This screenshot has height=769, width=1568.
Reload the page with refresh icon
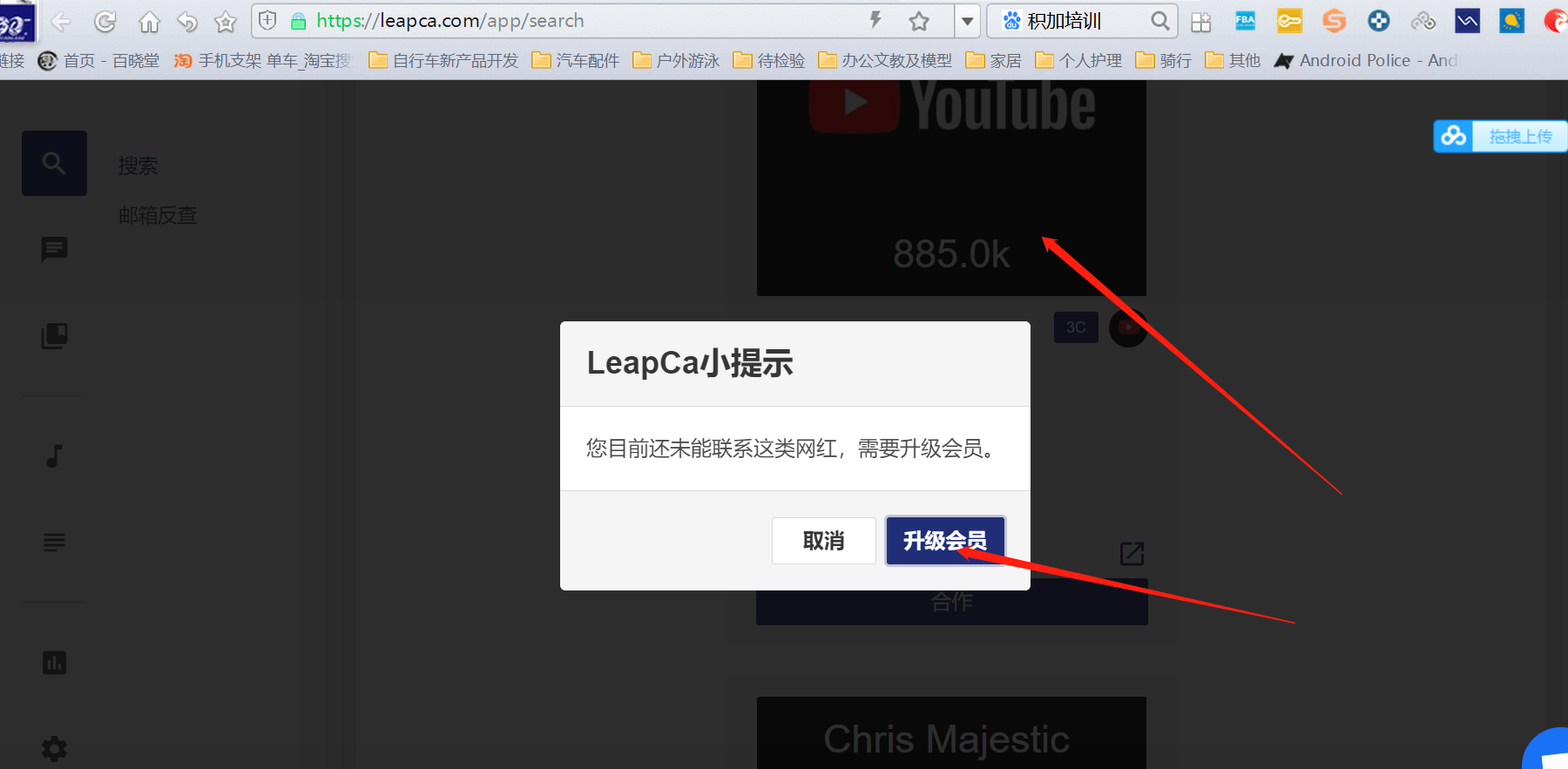(x=105, y=22)
